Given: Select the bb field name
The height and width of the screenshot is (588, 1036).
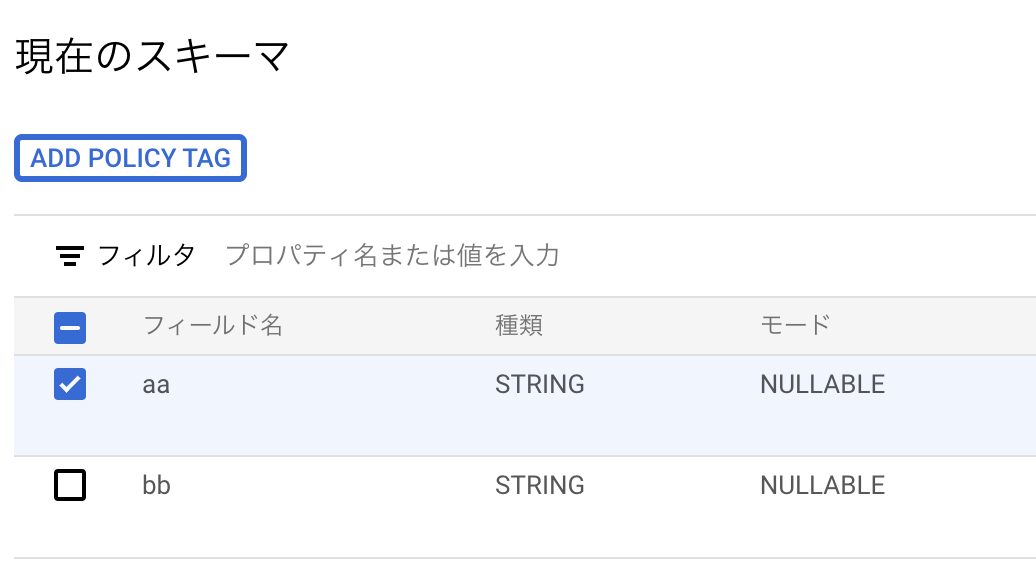Looking at the screenshot, I should coord(156,486).
